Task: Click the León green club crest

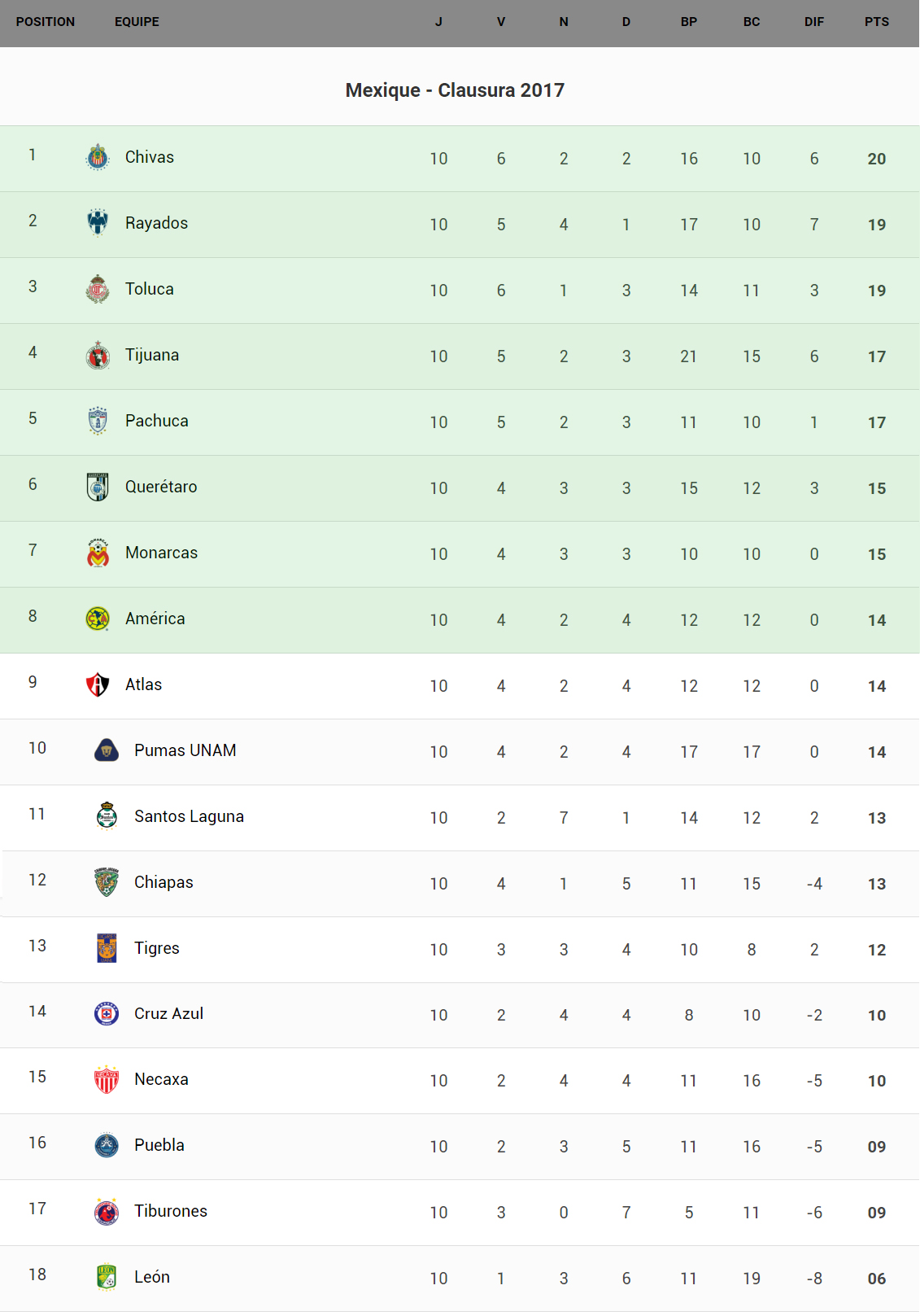Action: [107, 1277]
